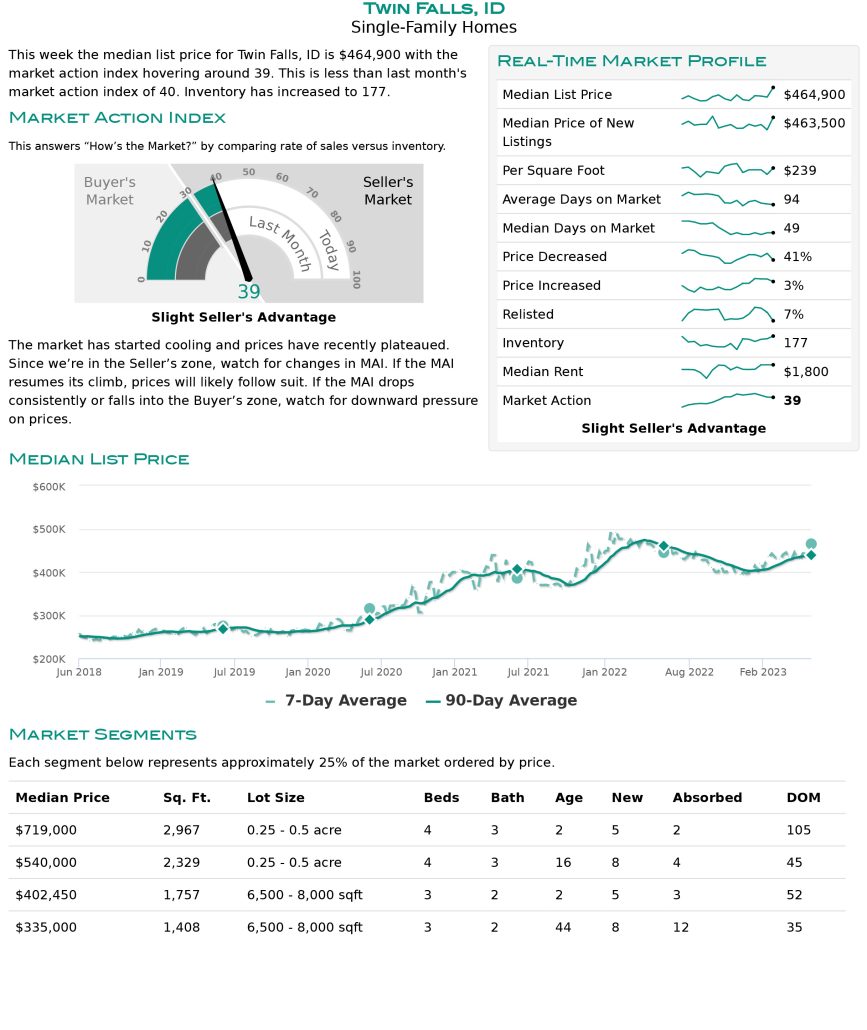
Task: Click the Median Rent sparkline
Action: tap(727, 371)
